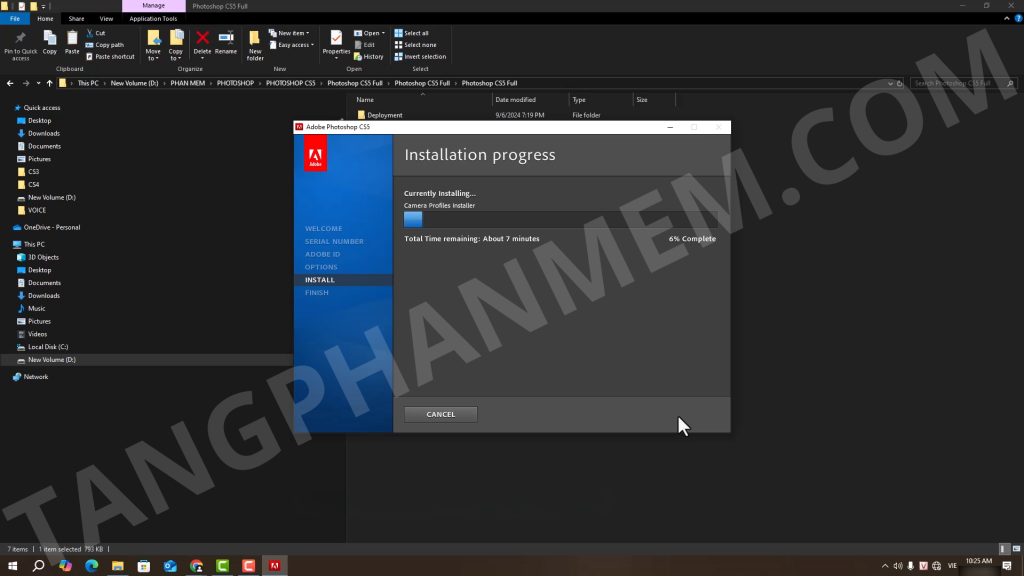Switch to the View ribbon tab
Viewport: 1024px width, 576px height.
click(106, 18)
